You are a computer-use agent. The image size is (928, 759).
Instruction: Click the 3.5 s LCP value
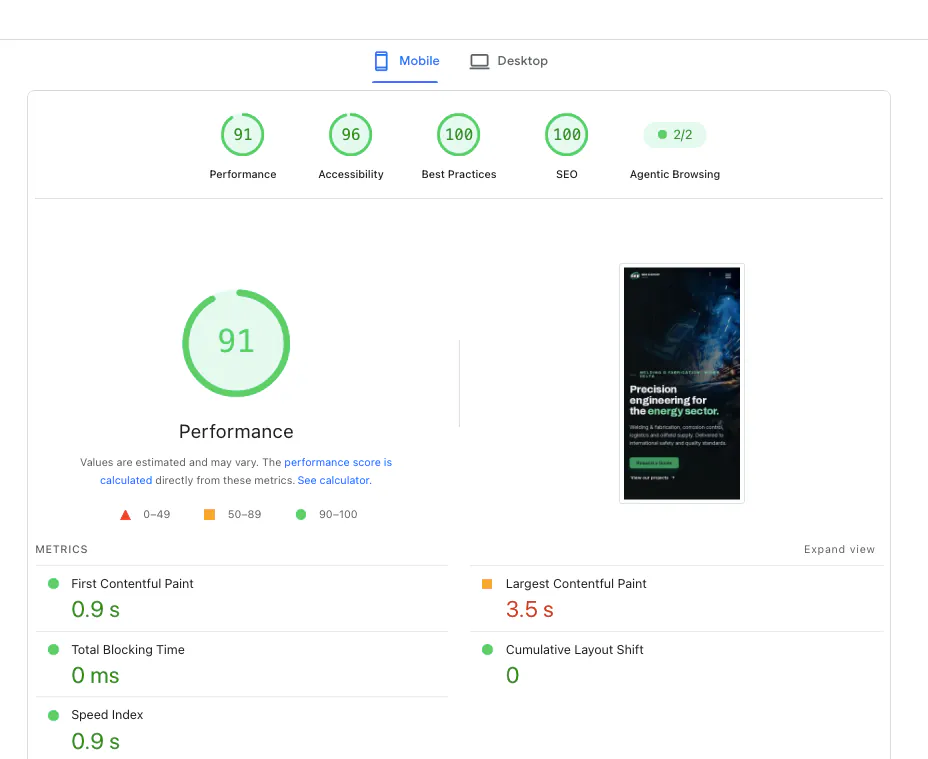pyautogui.click(x=530, y=609)
